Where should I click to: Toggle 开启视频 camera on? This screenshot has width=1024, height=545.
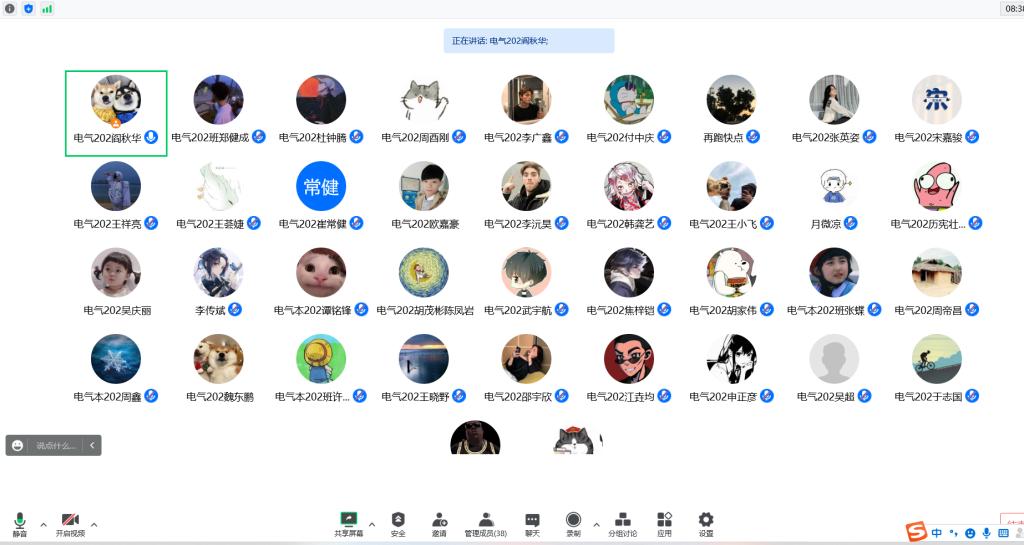(70, 523)
